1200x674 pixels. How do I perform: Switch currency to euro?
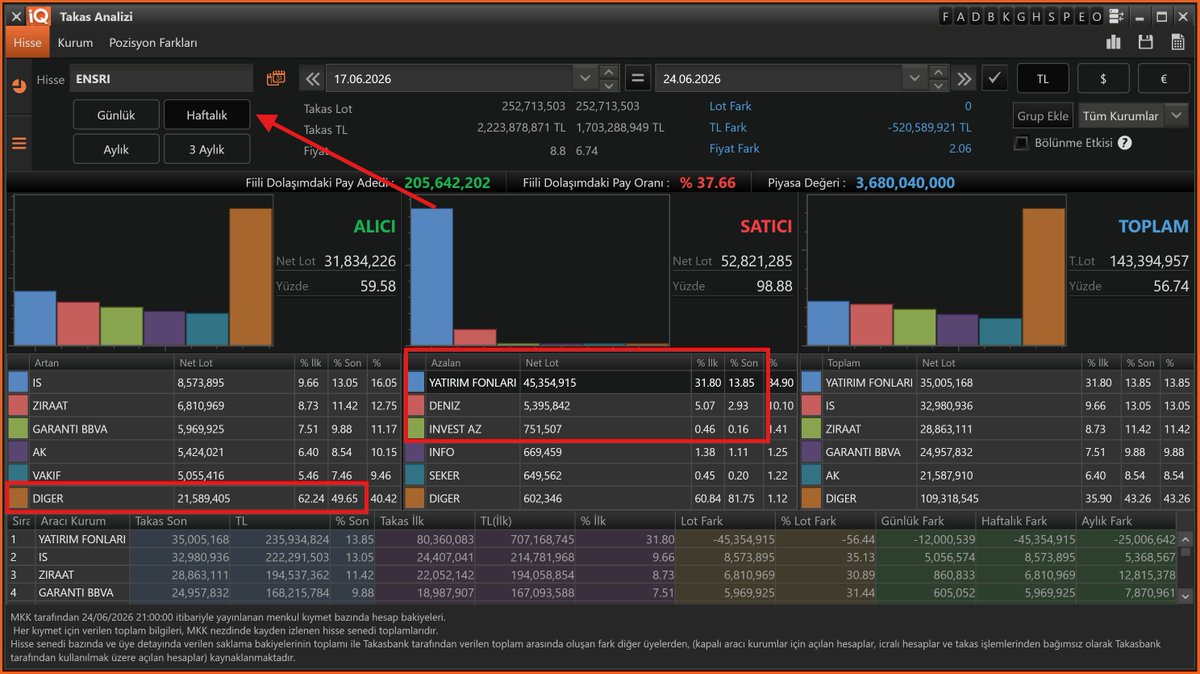pyautogui.click(x=1164, y=78)
